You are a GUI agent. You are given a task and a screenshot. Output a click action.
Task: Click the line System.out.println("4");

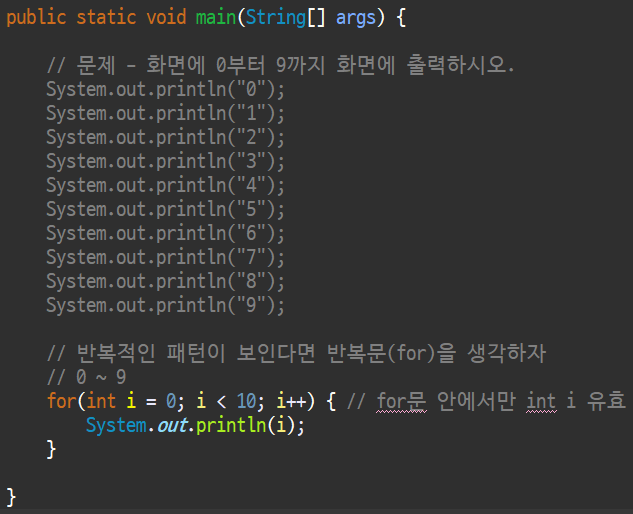coord(166,185)
